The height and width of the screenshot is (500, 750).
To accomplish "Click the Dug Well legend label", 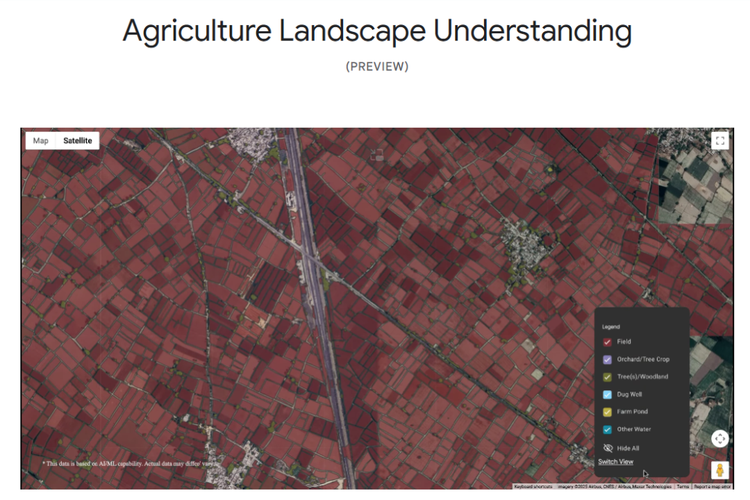I will 629,394.
